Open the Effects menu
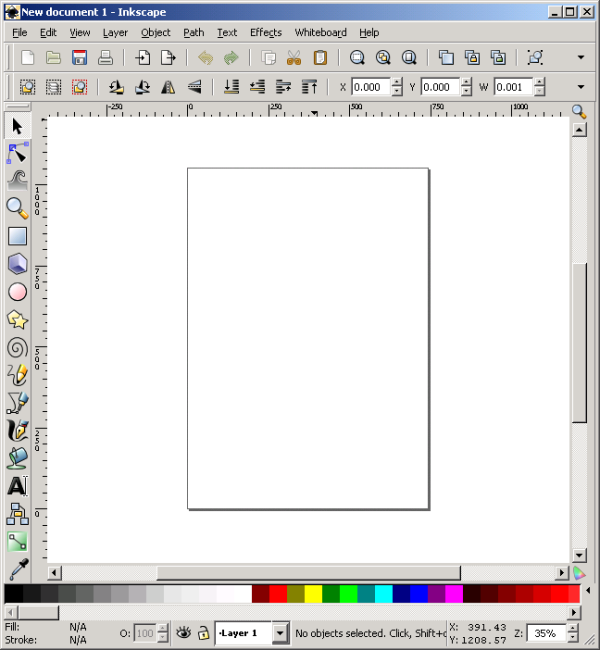This screenshot has width=600, height=650. tap(266, 32)
